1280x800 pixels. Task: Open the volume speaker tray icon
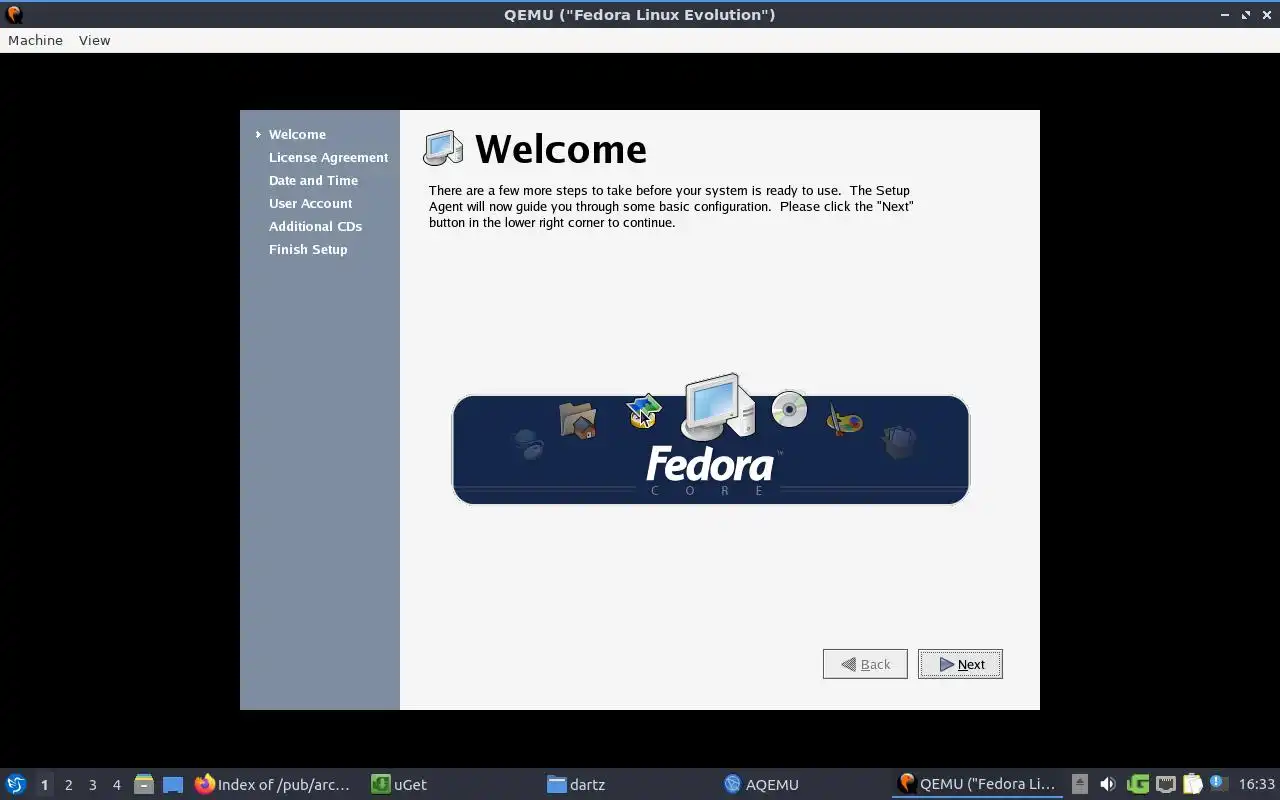tap(1107, 784)
